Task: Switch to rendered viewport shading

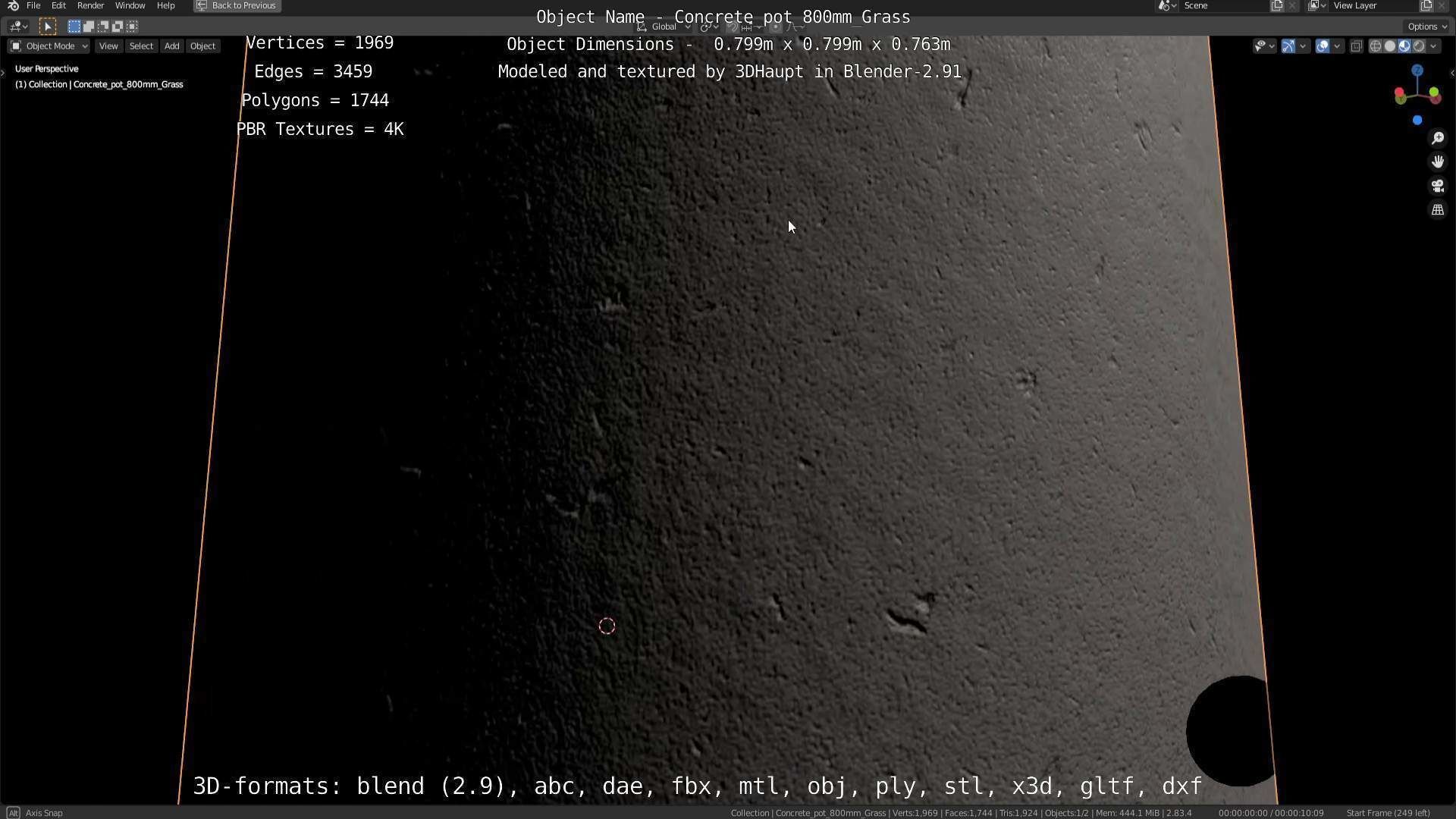Action: 1419,46
